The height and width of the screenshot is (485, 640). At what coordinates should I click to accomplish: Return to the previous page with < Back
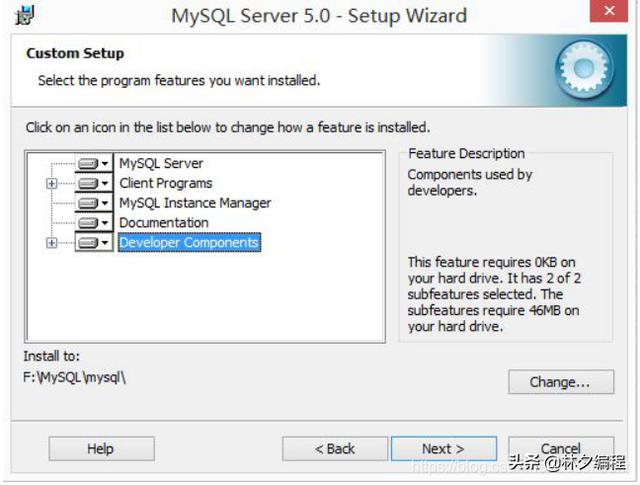tap(335, 449)
